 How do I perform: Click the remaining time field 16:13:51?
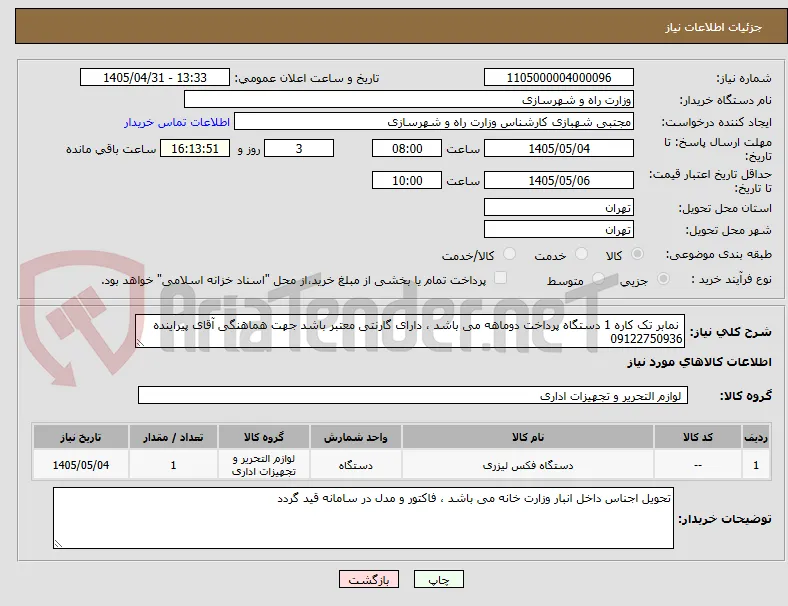(x=195, y=148)
